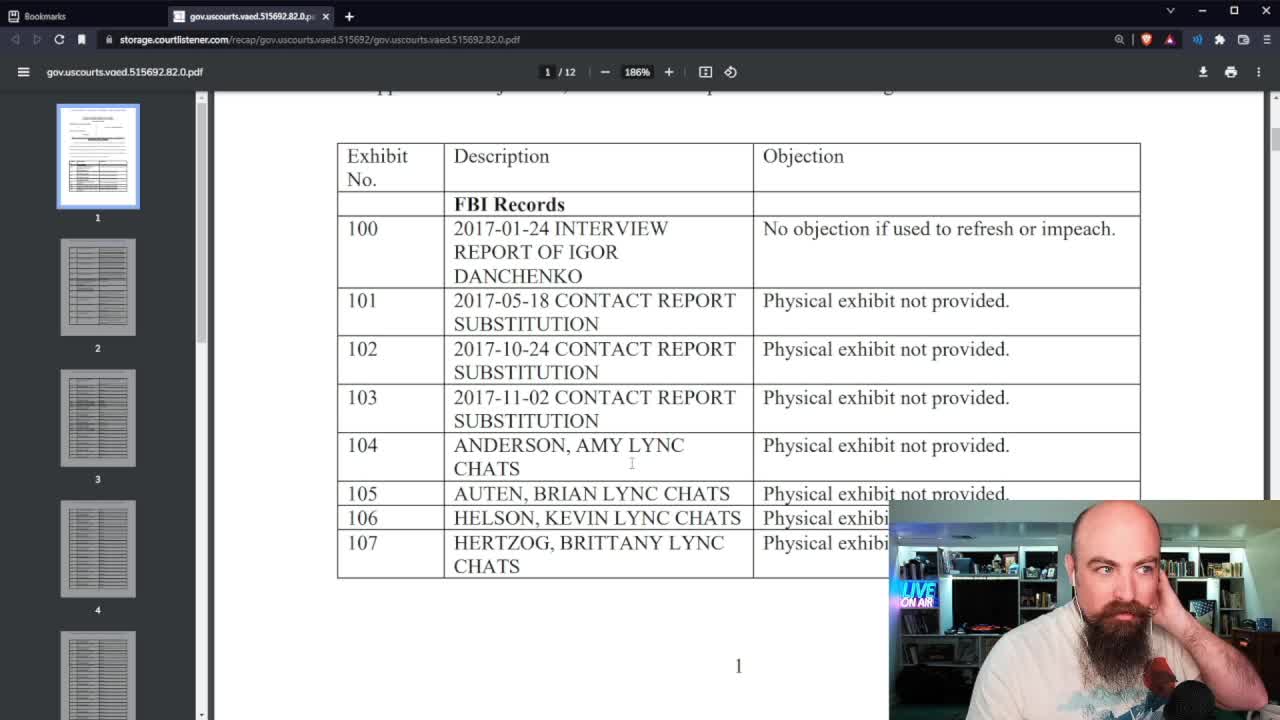Print the PDF document
The height and width of the screenshot is (720, 1280).
tap(1231, 72)
